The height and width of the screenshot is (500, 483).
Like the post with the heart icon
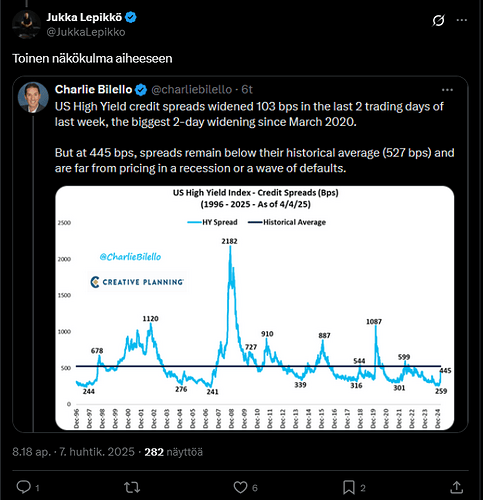(x=240, y=488)
